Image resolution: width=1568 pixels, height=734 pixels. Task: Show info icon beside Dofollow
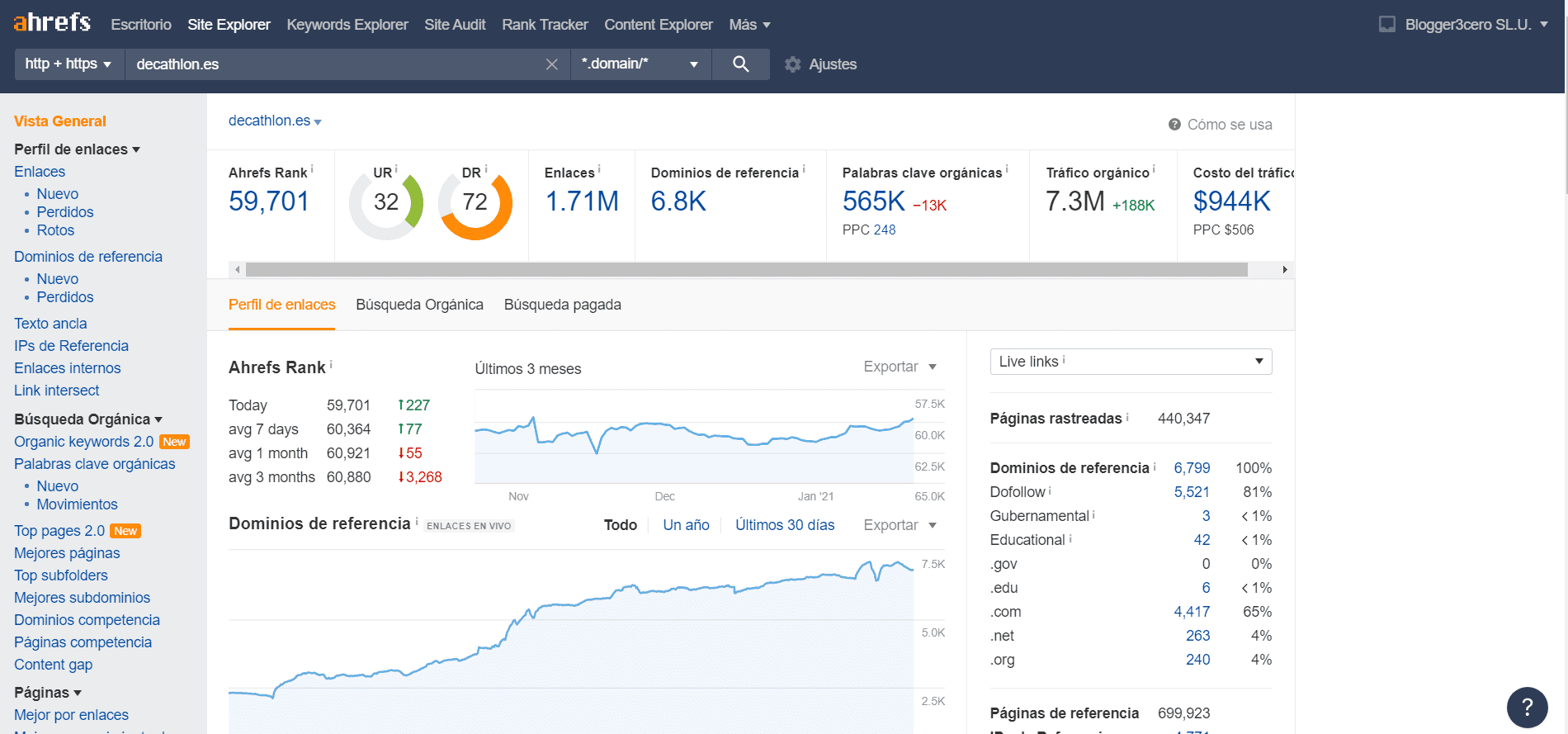(x=1050, y=490)
